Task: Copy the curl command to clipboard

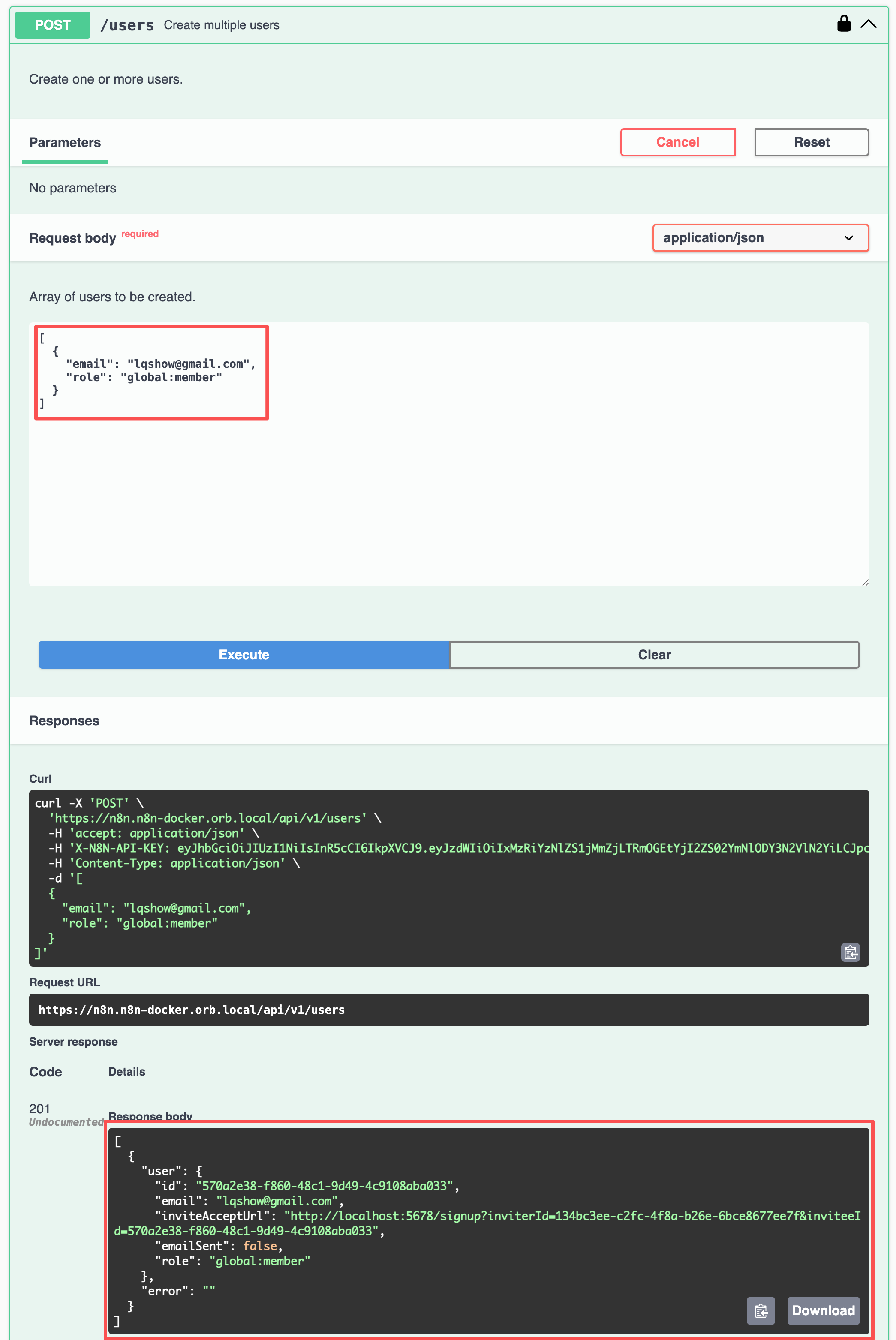Action: coord(850,952)
